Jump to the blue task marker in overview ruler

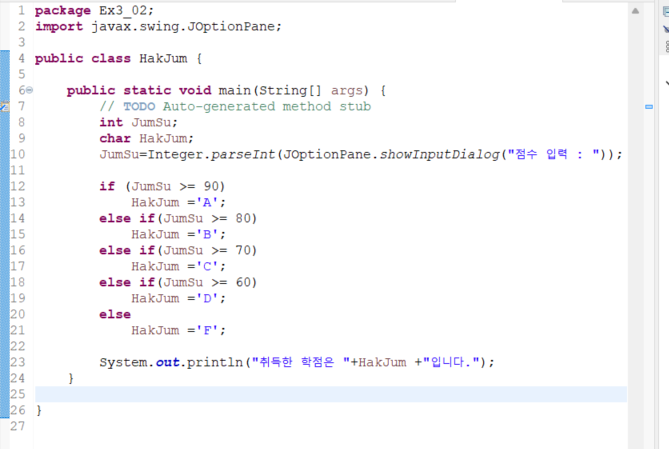click(649, 107)
